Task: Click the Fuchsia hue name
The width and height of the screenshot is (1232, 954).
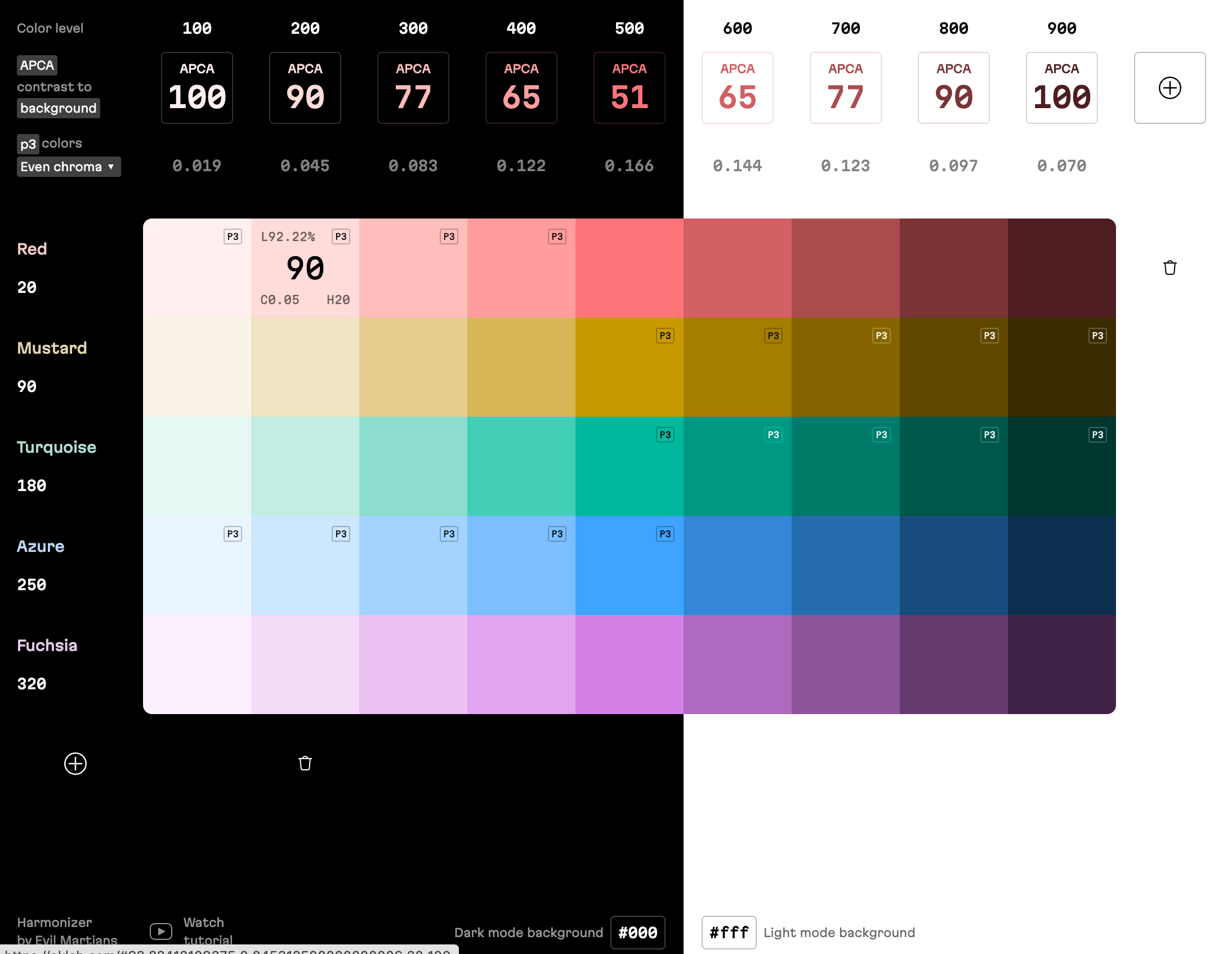Action: pyautogui.click(x=47, y=645)
